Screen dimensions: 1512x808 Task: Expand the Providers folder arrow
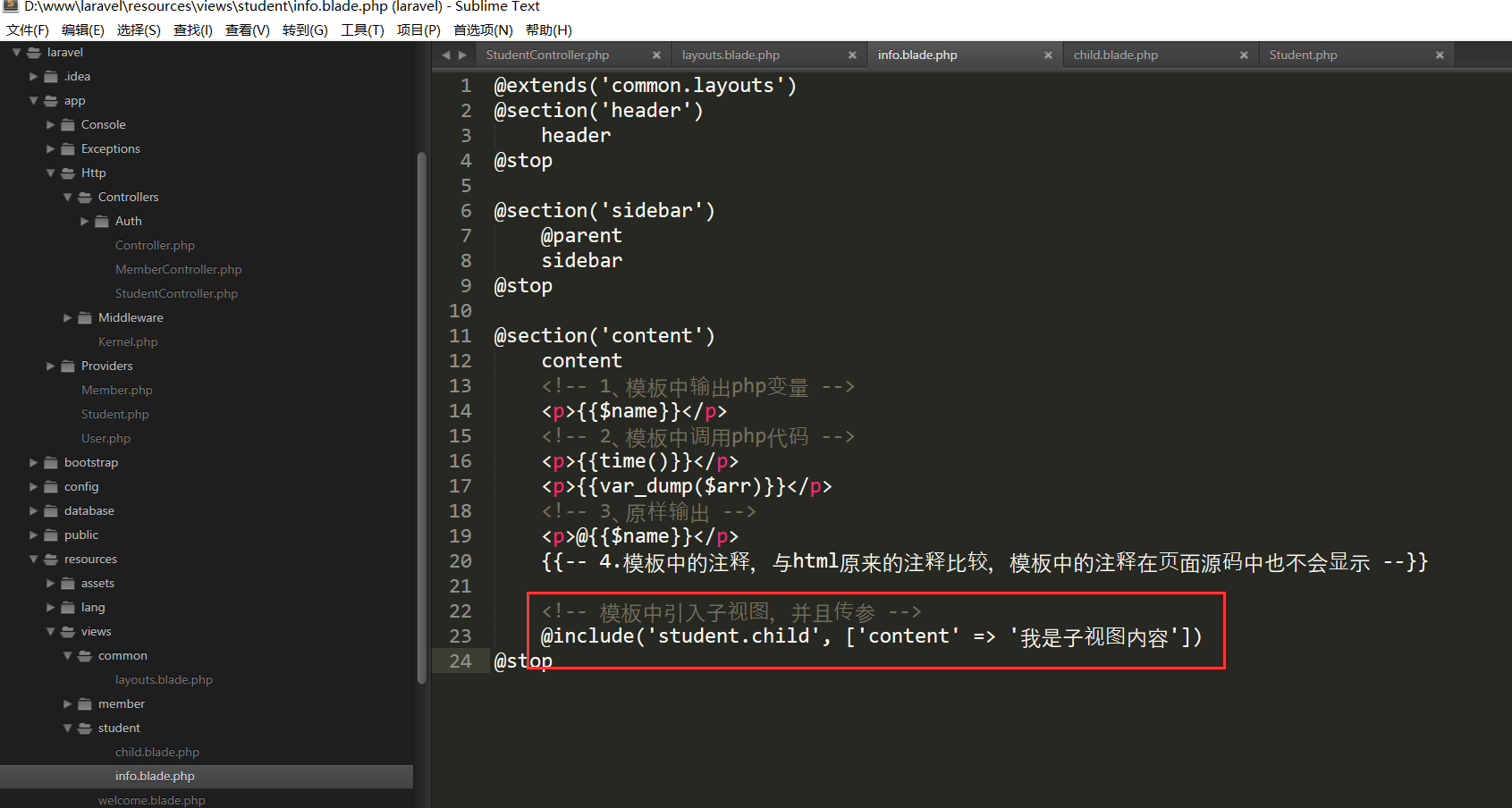click(x=51, y=366)
